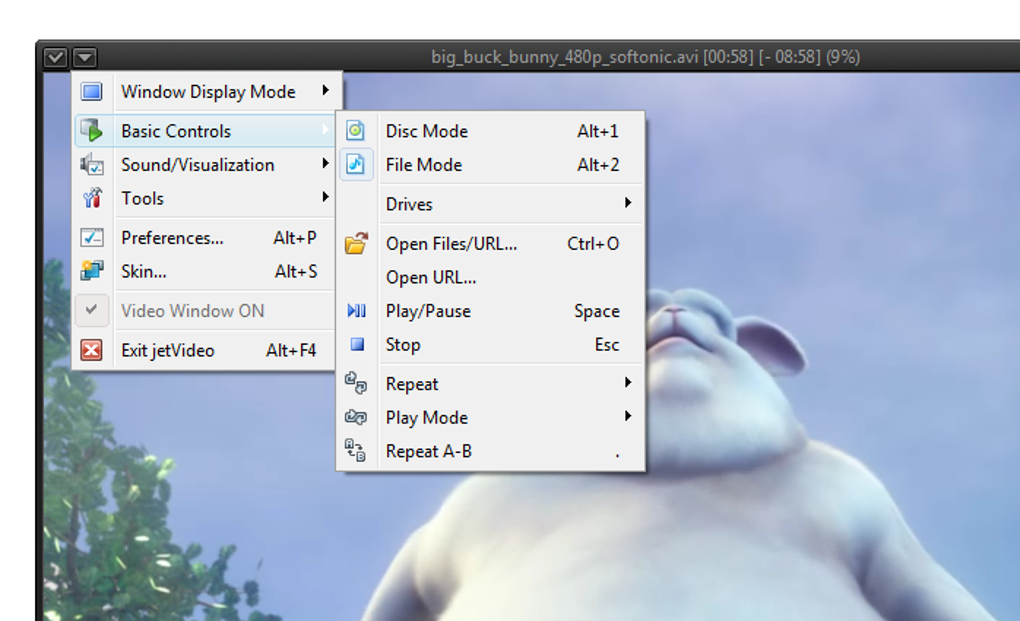Click the Sound/Visualization speaker icon
This screenshot has width=1020, height=621.
92,165
